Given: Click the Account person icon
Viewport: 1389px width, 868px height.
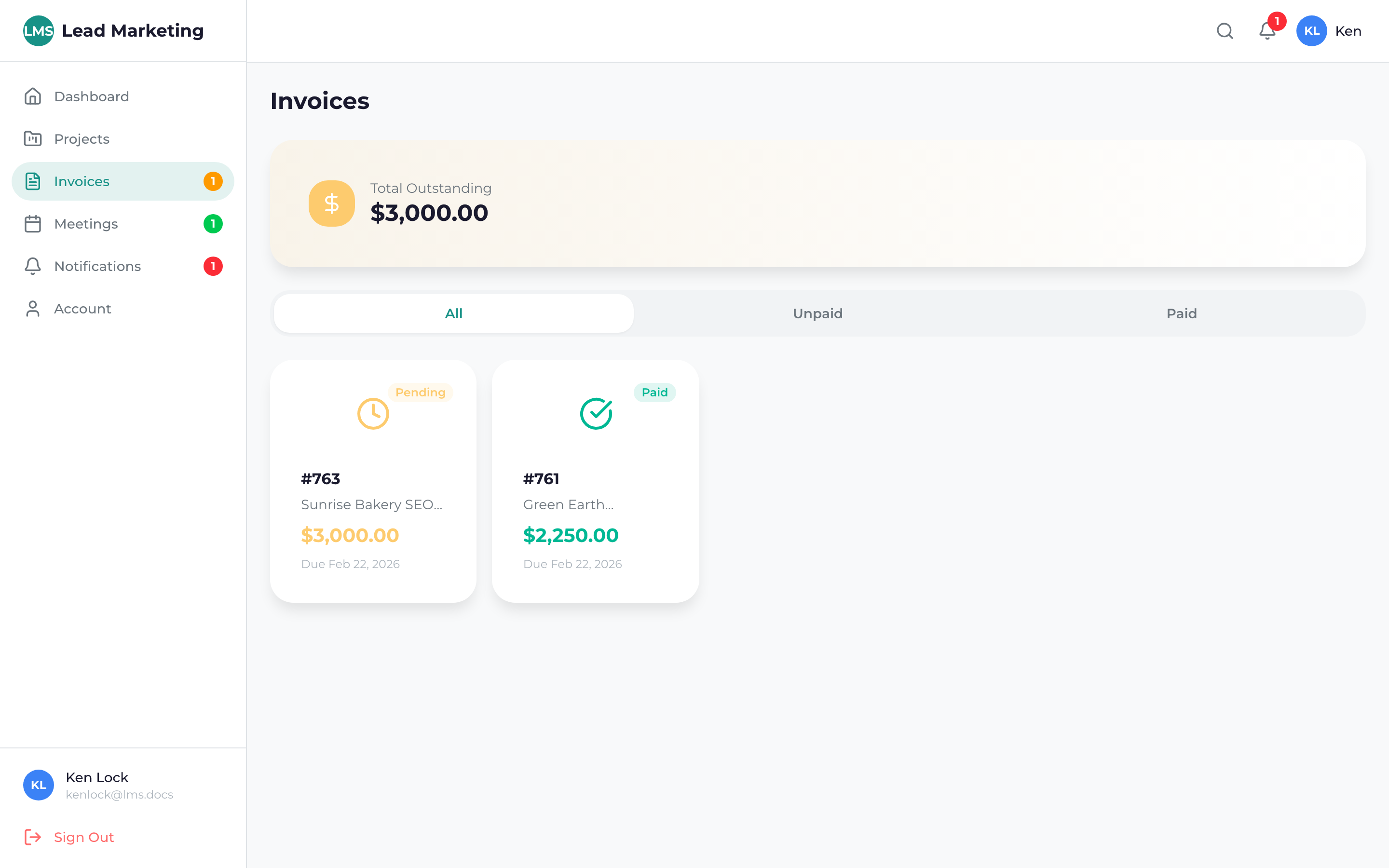Looking at the screenshot, I should [x=33, y=309].
